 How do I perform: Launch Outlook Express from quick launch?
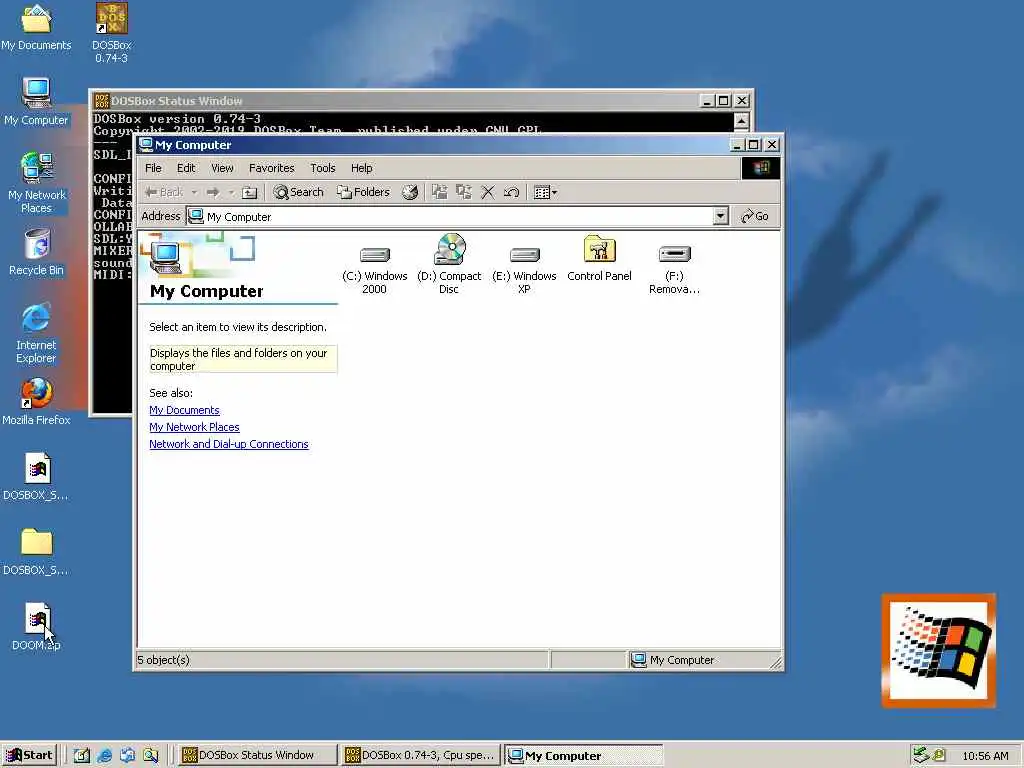127,756
